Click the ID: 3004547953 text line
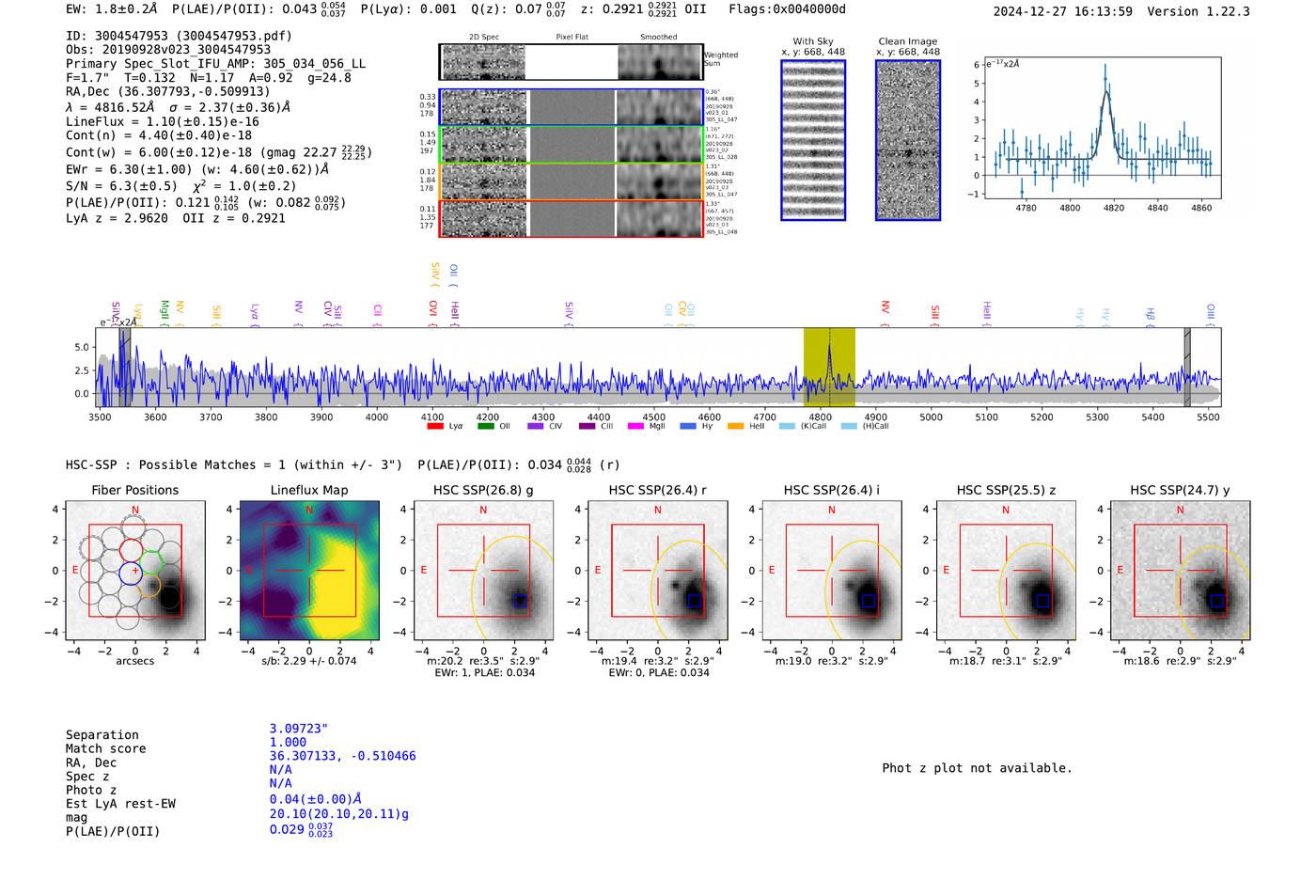 click(x=179, y=36)
